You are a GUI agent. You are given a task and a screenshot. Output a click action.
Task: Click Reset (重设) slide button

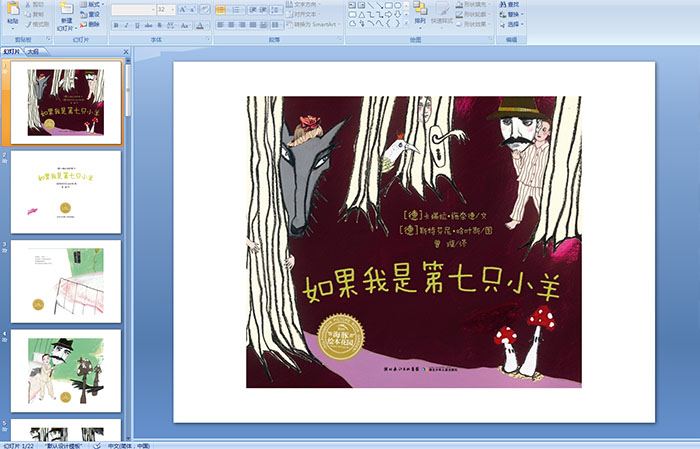point(90,14)
